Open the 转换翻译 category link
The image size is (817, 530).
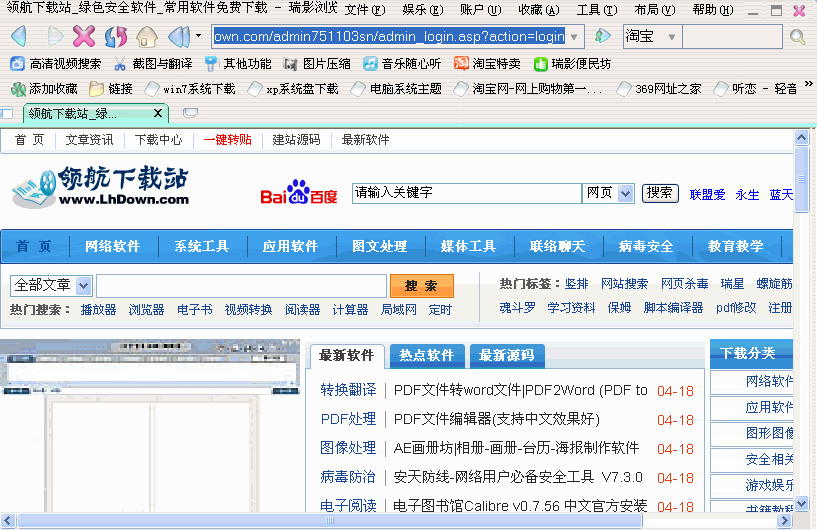[x=348, y=390]
